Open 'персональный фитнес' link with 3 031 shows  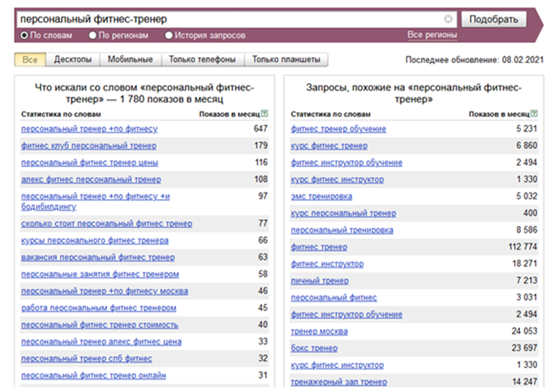point(334,298)
